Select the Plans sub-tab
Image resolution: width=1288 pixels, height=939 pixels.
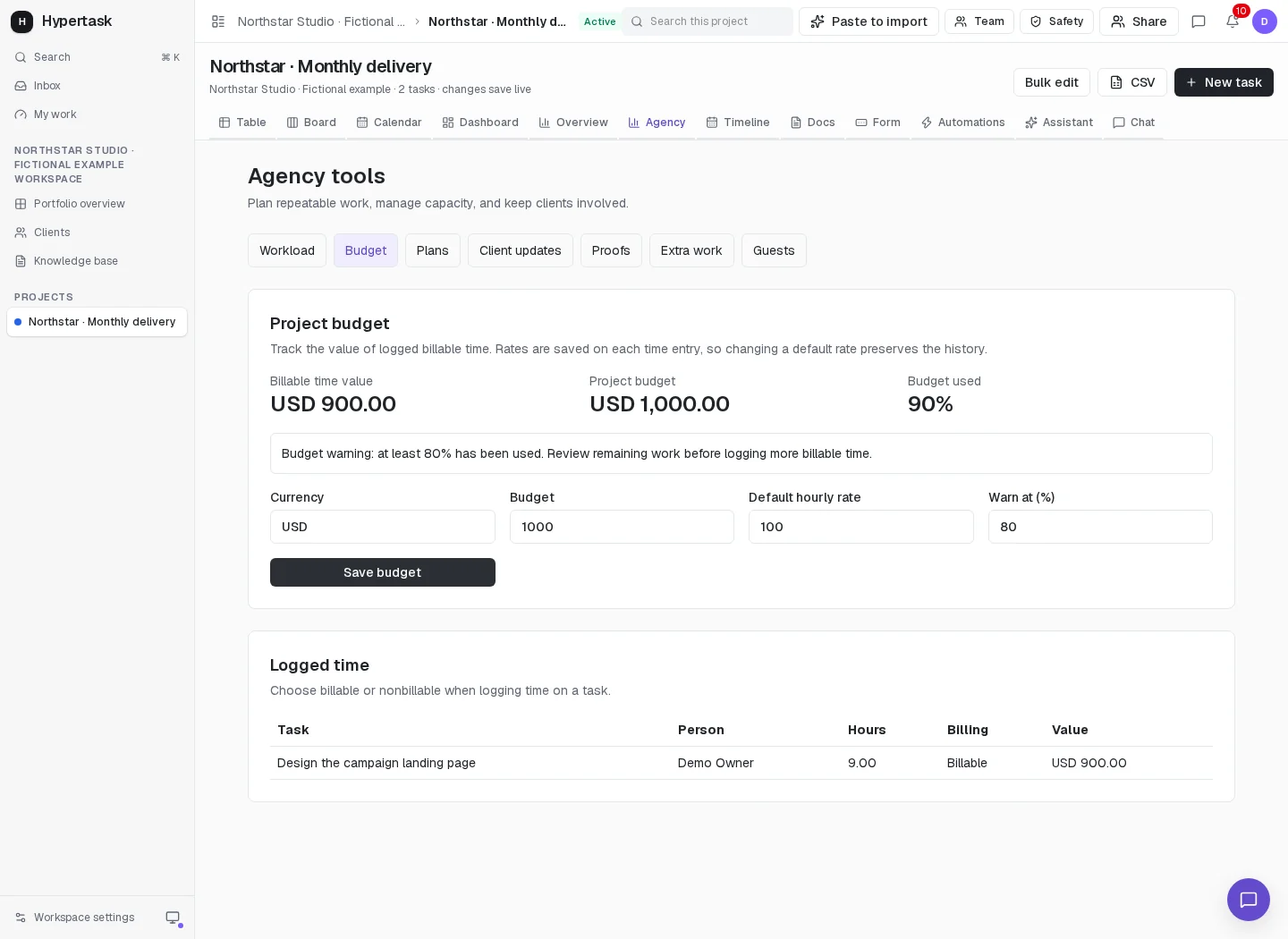(x=433, y=250)
